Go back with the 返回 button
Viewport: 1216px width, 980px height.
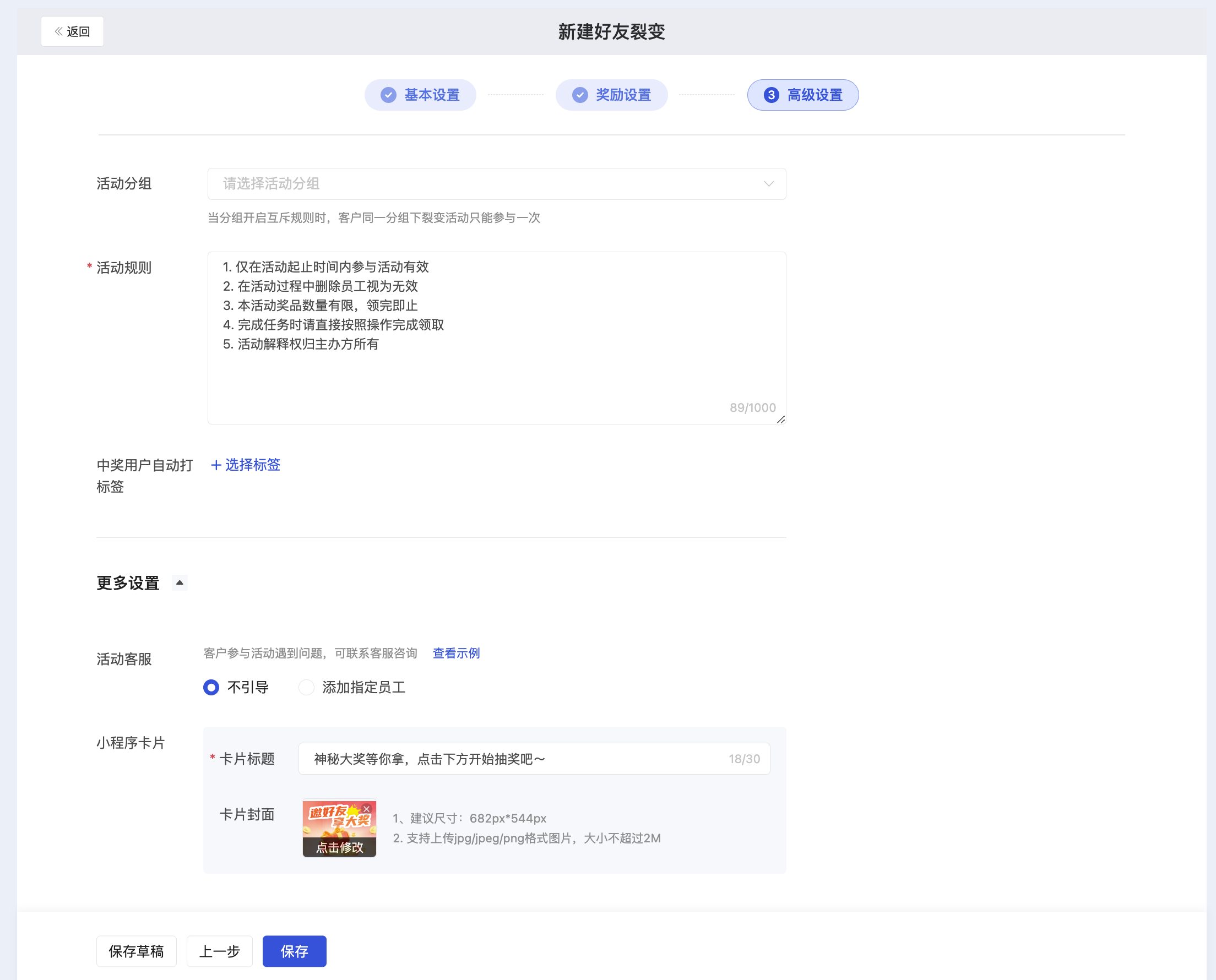coord(72,31)
